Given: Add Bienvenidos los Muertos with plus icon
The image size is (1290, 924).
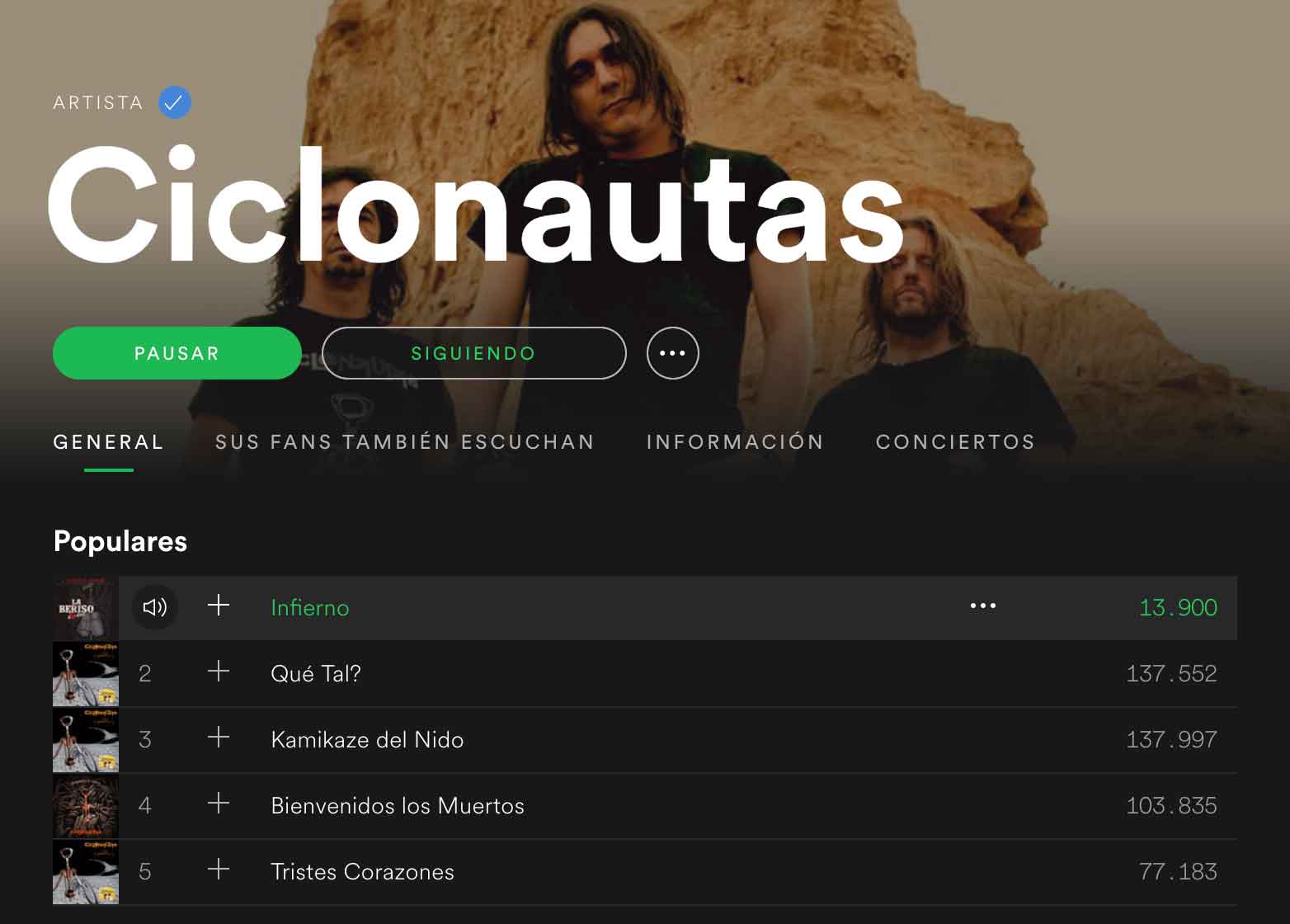Looking at the screenshot, I should pos(219,804).
